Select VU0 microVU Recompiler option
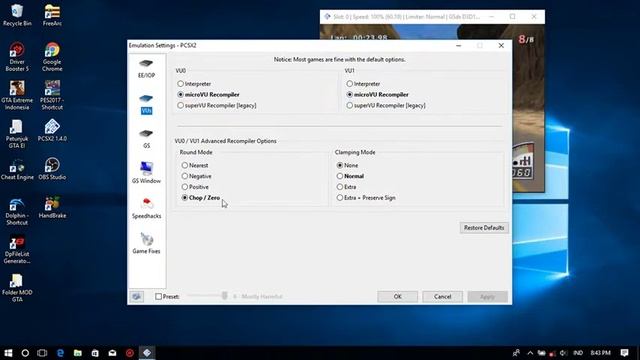Screen dimensions: 640x360 209,94
